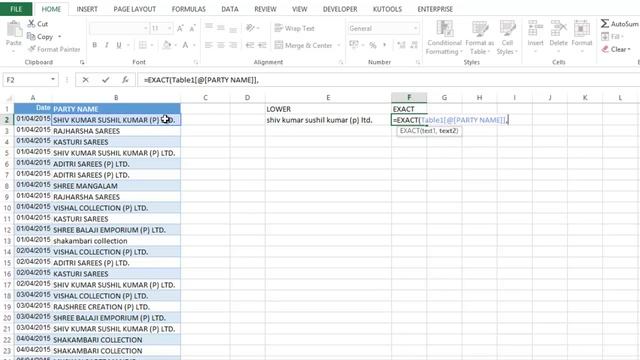This screenshot has width=640, height=360.
Task: Decrease font size with small A icon
Action: coord(192,28)
